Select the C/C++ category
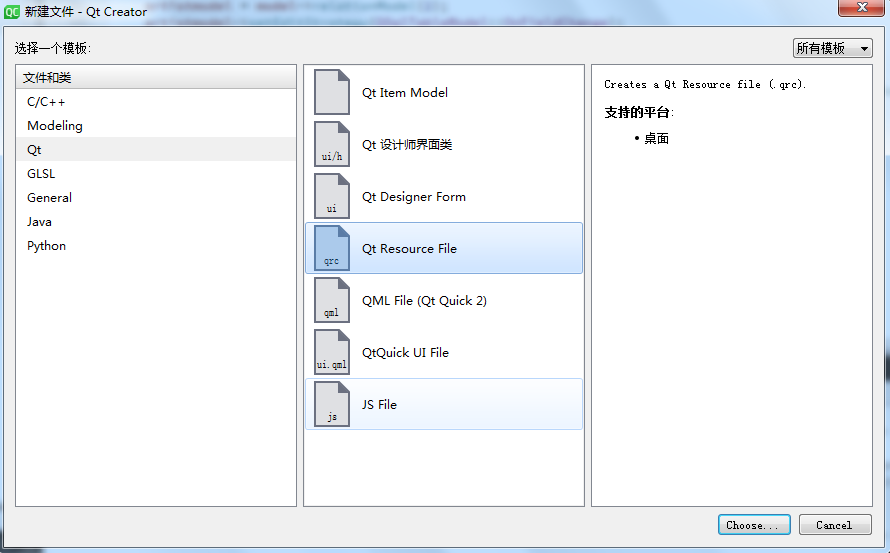 click(156, 102)
